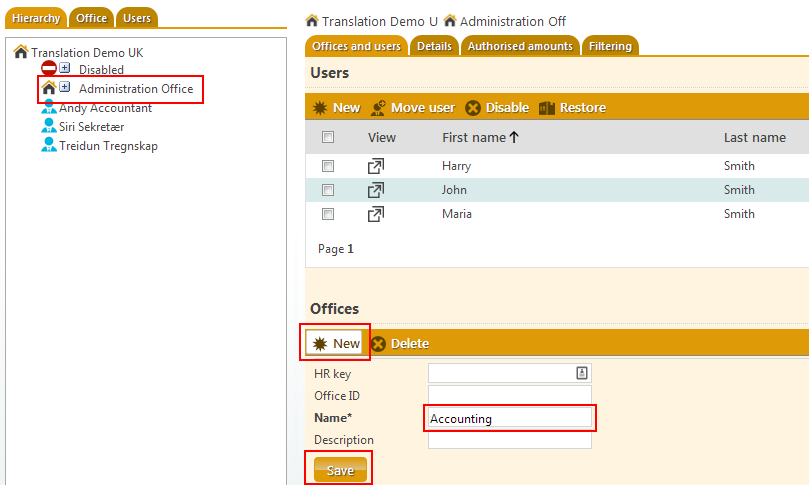This screenshot has width=809, height=485.
Task: Click the sort arrow next to First name
Action: pos(513,137)
